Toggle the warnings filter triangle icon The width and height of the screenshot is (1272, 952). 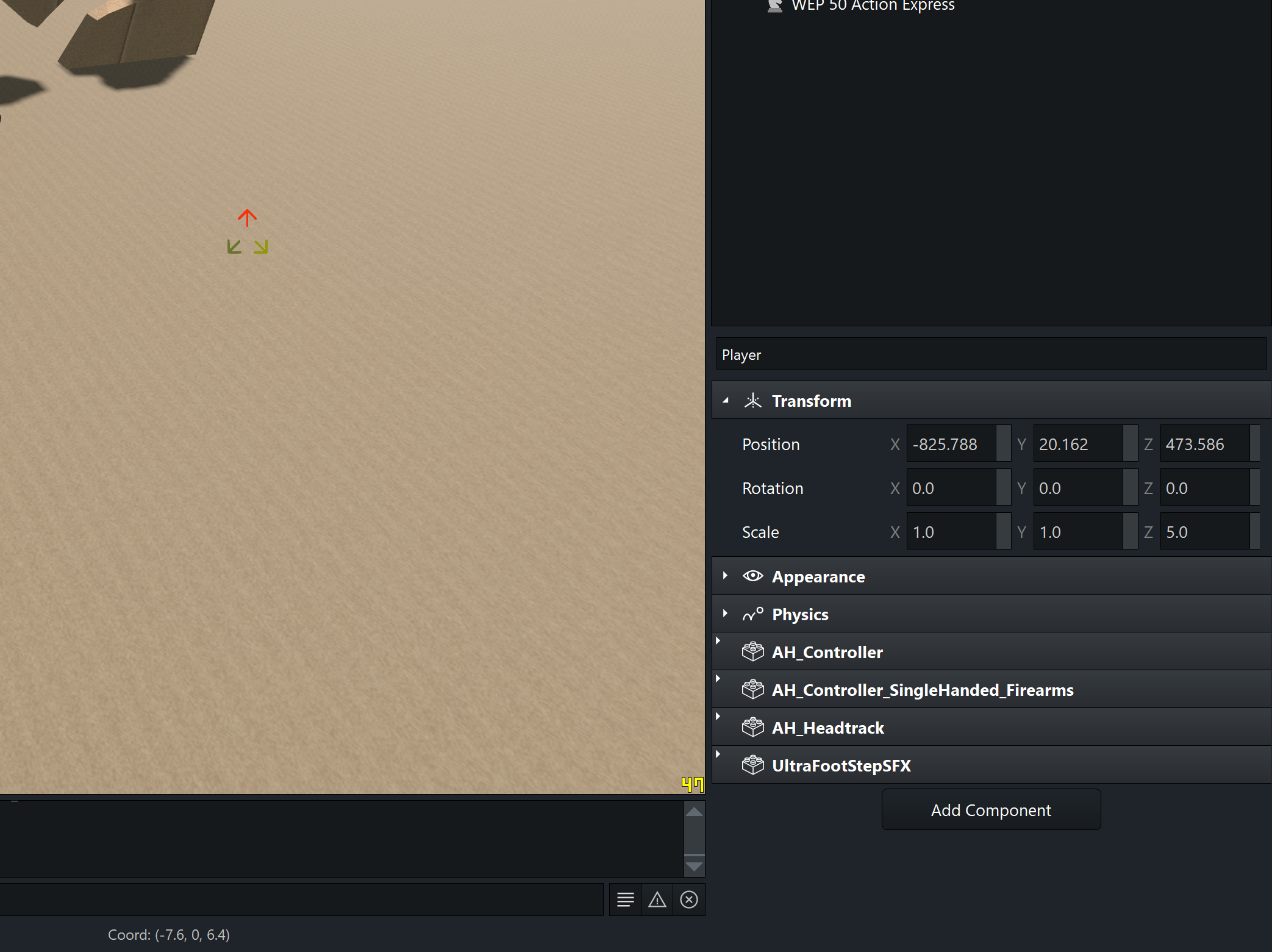(657, 900)
